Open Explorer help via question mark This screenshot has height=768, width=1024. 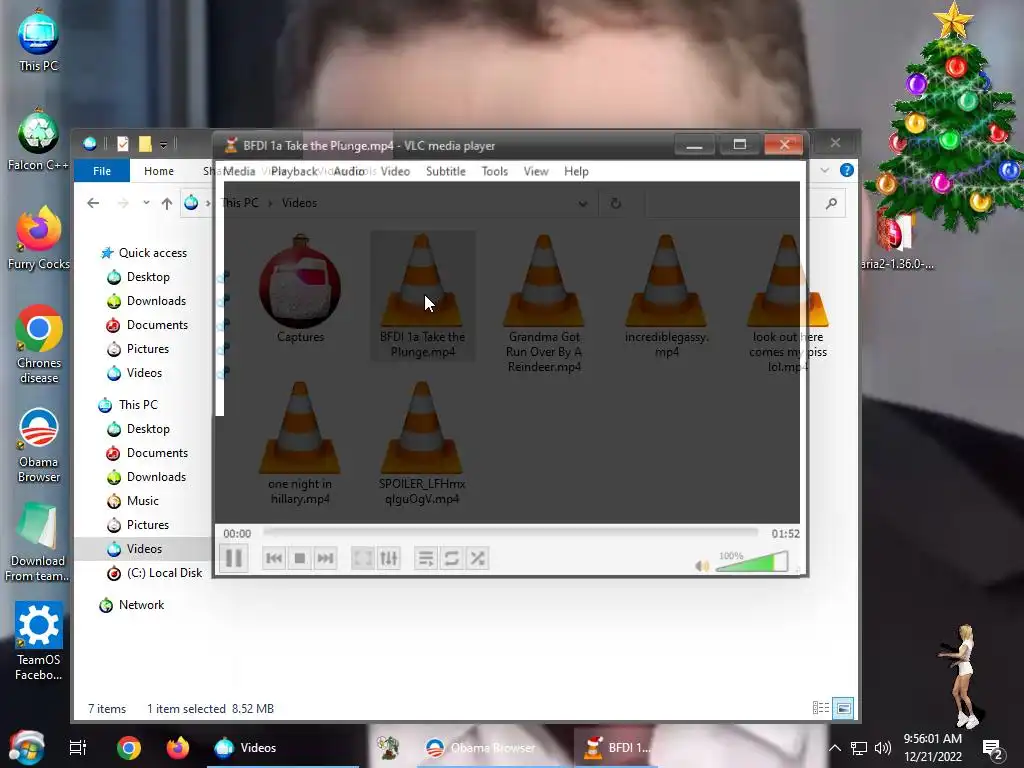[846, 170]
